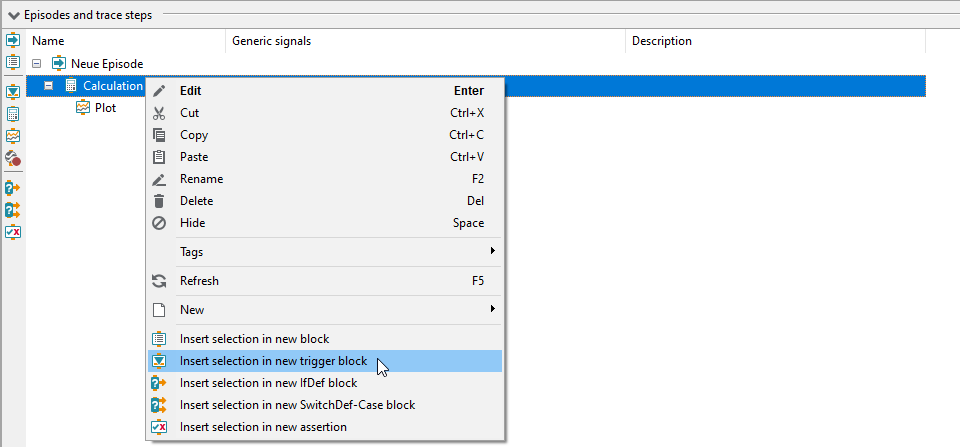
Task: Click the IfDef block icon in sidebar
Action: (13, 188)
